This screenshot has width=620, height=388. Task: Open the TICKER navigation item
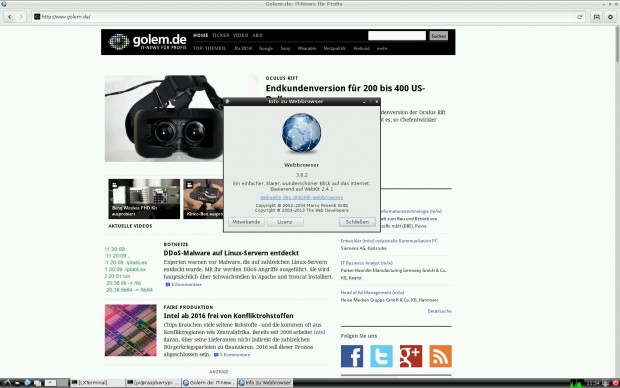[220, 35]
